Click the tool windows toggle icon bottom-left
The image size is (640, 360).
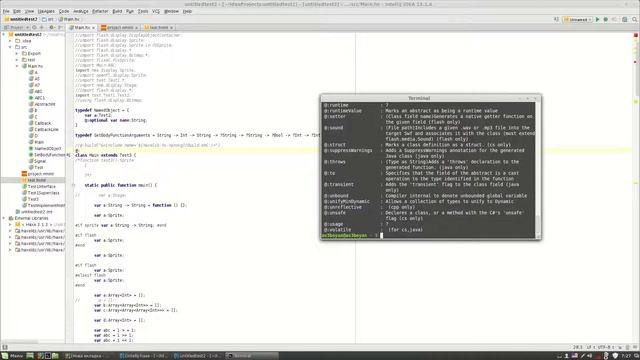coord(4,347)
